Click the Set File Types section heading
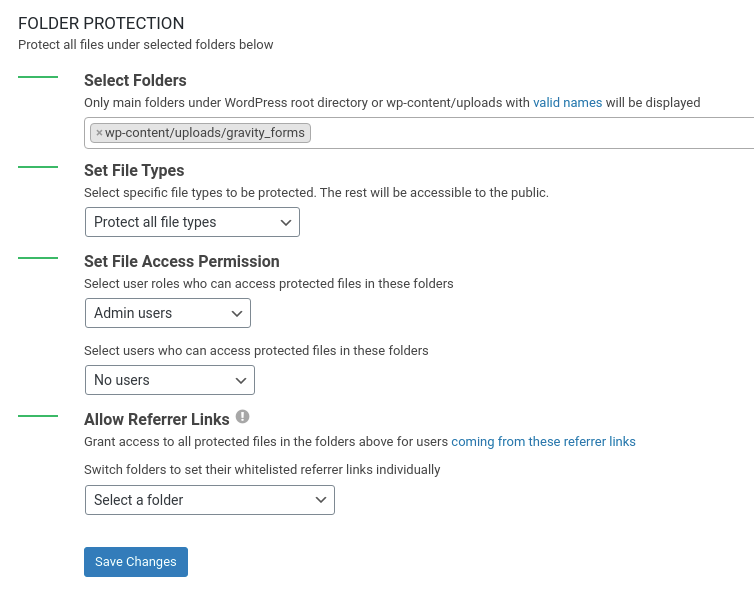 (134, 170)
